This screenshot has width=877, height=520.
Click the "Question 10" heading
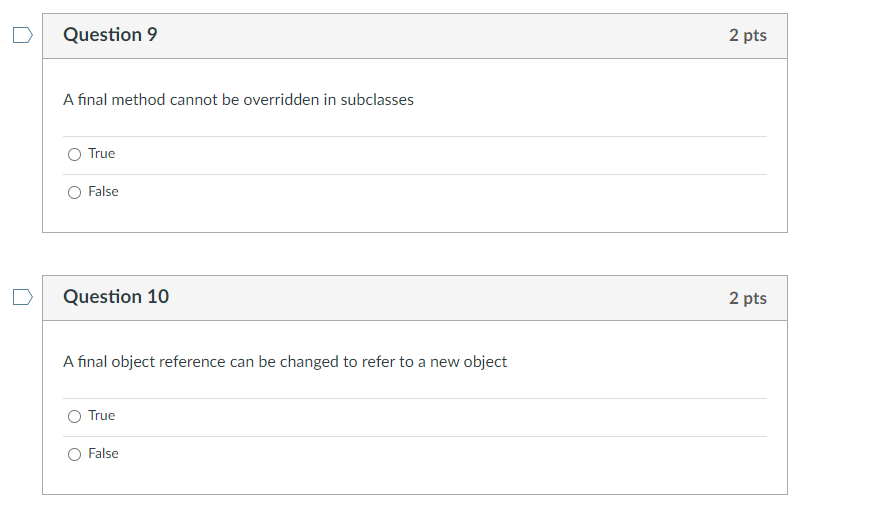(x=116, y=297)
